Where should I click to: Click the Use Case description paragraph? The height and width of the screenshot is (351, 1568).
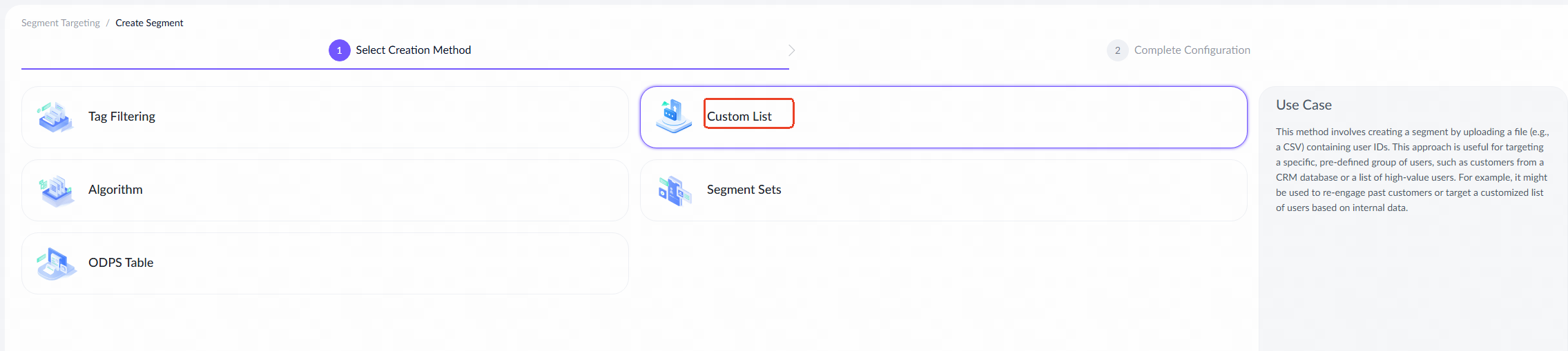1411,170
